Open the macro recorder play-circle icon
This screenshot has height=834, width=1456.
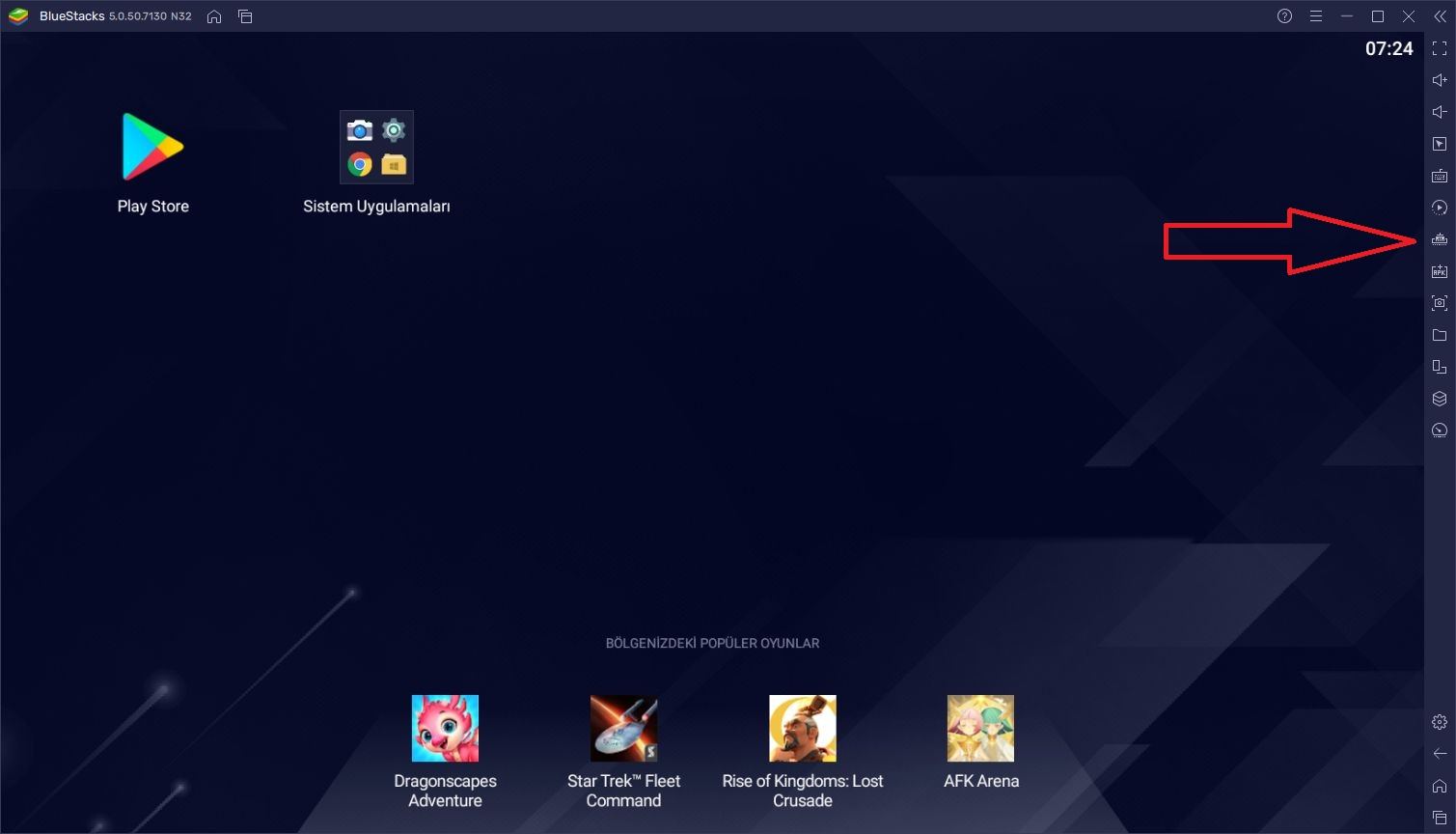[1440, 208]
